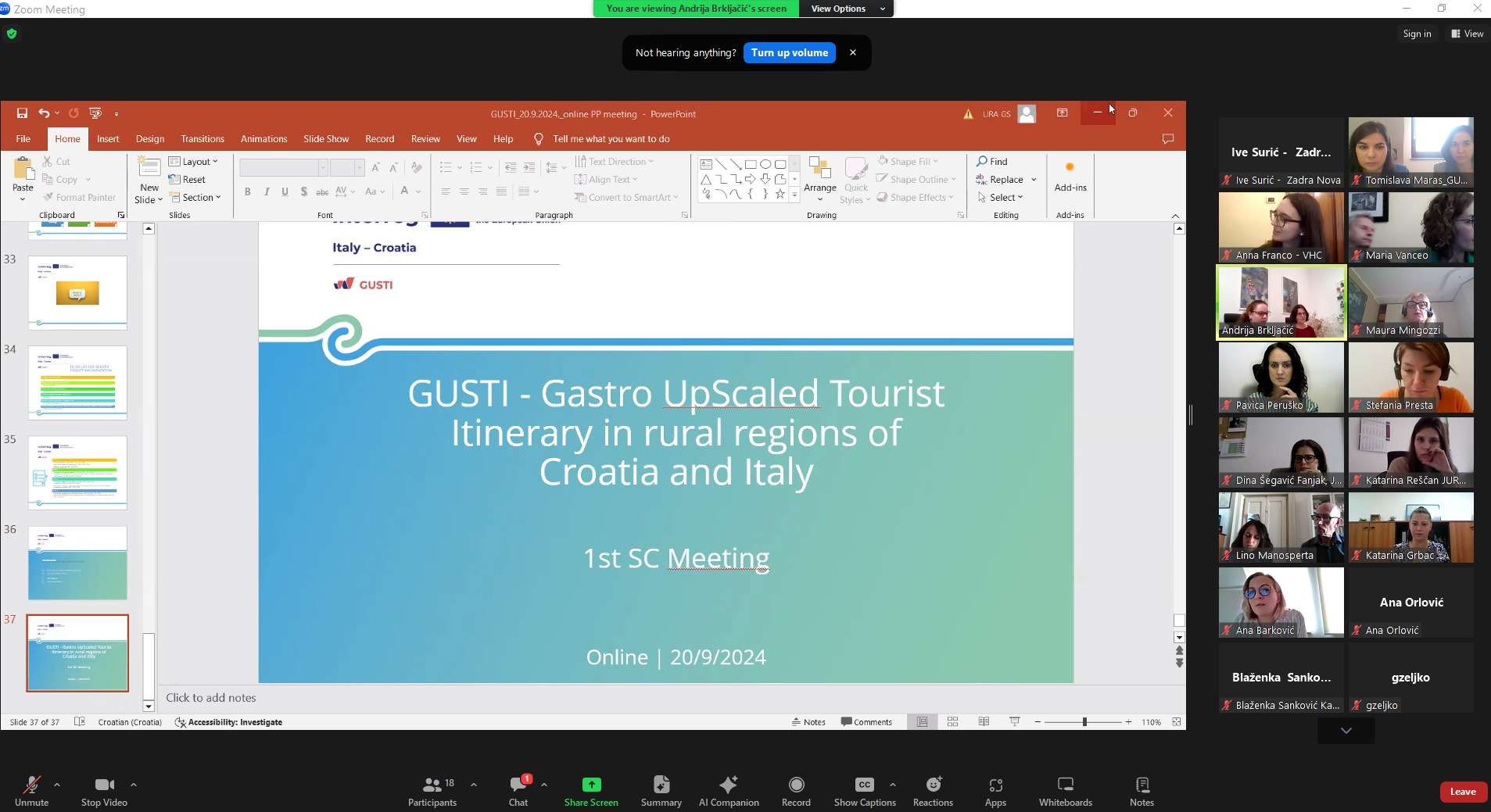Open the Section dropdown

click(x=195, y=198)
